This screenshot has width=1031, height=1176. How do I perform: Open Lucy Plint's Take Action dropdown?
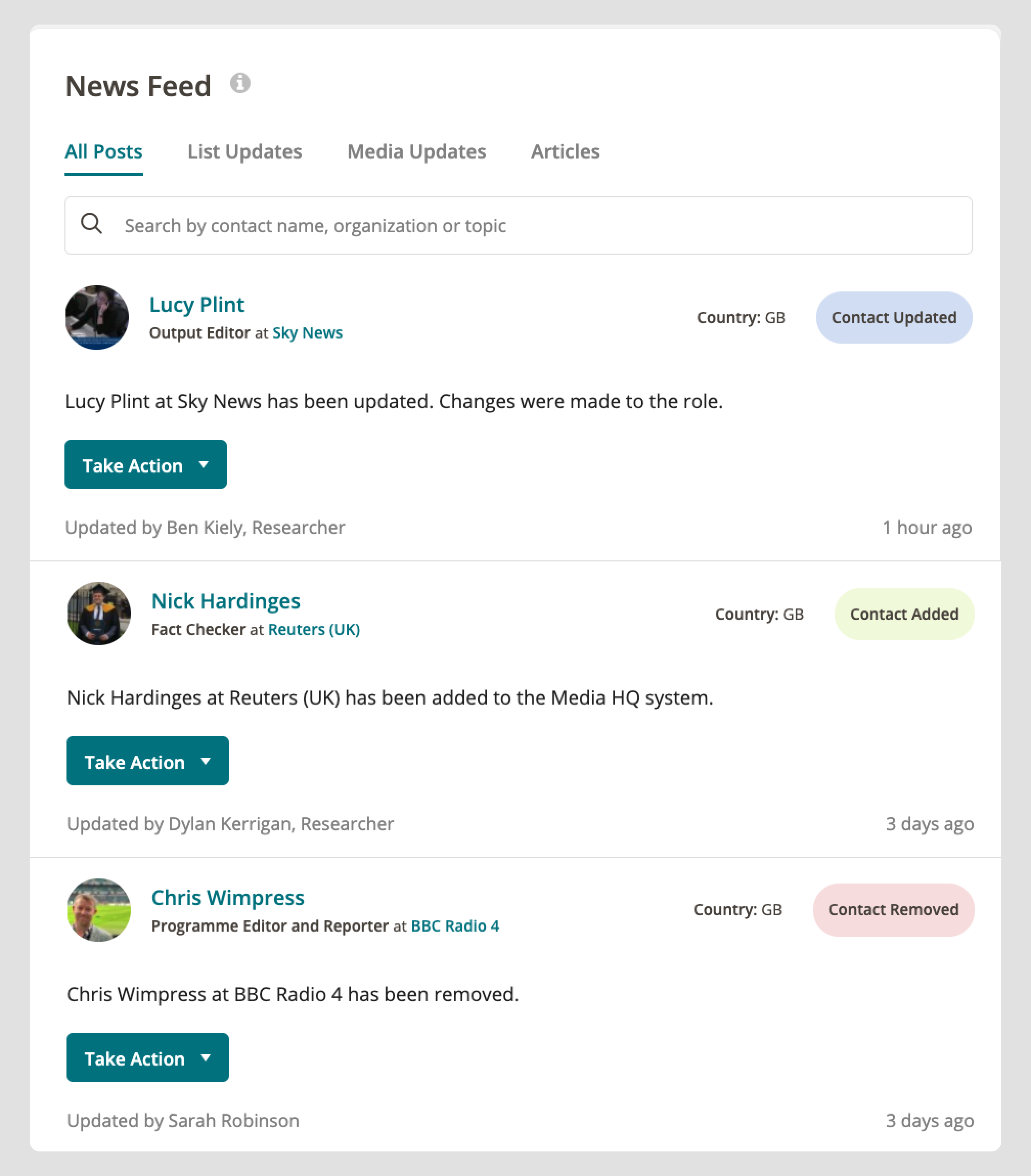(146, 465)
